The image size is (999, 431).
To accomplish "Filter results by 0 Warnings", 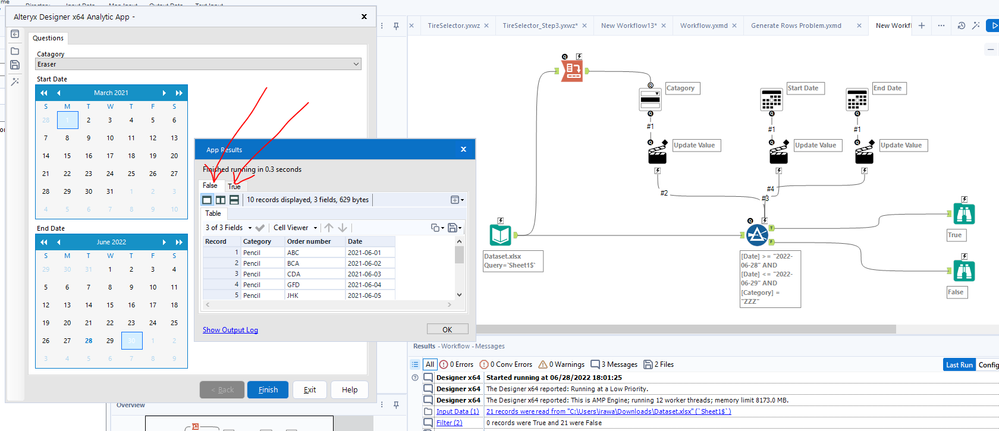I will point(561,365).
